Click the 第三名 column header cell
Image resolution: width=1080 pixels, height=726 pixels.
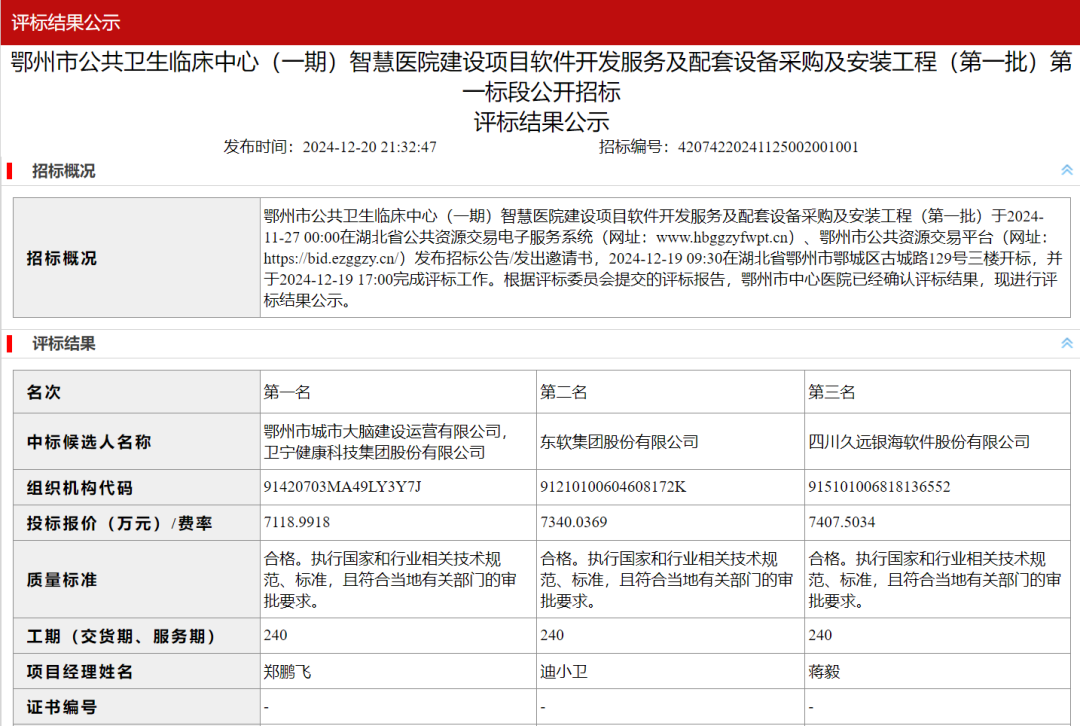tap(937, 392)
